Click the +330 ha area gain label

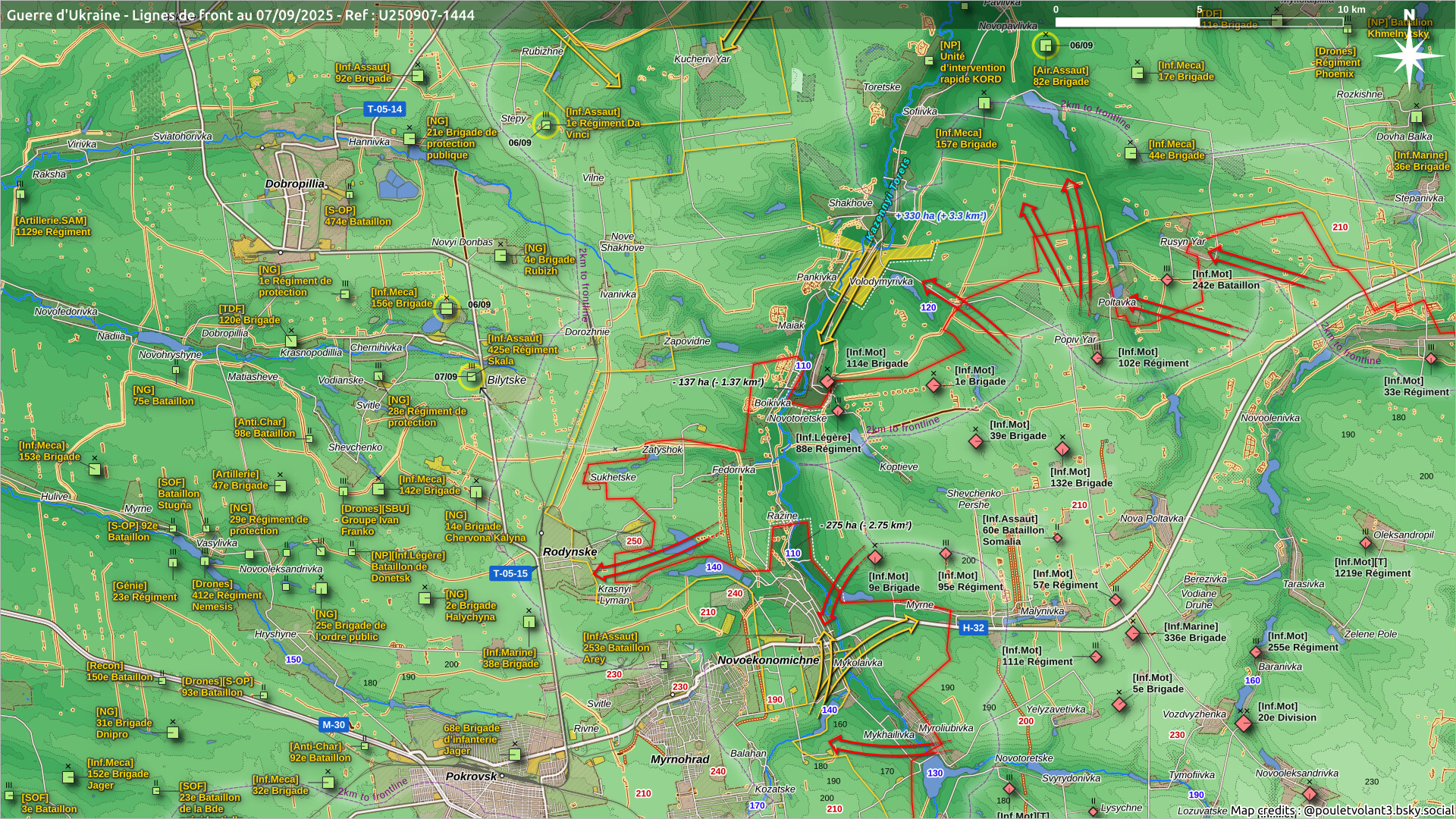pos(940,216)
